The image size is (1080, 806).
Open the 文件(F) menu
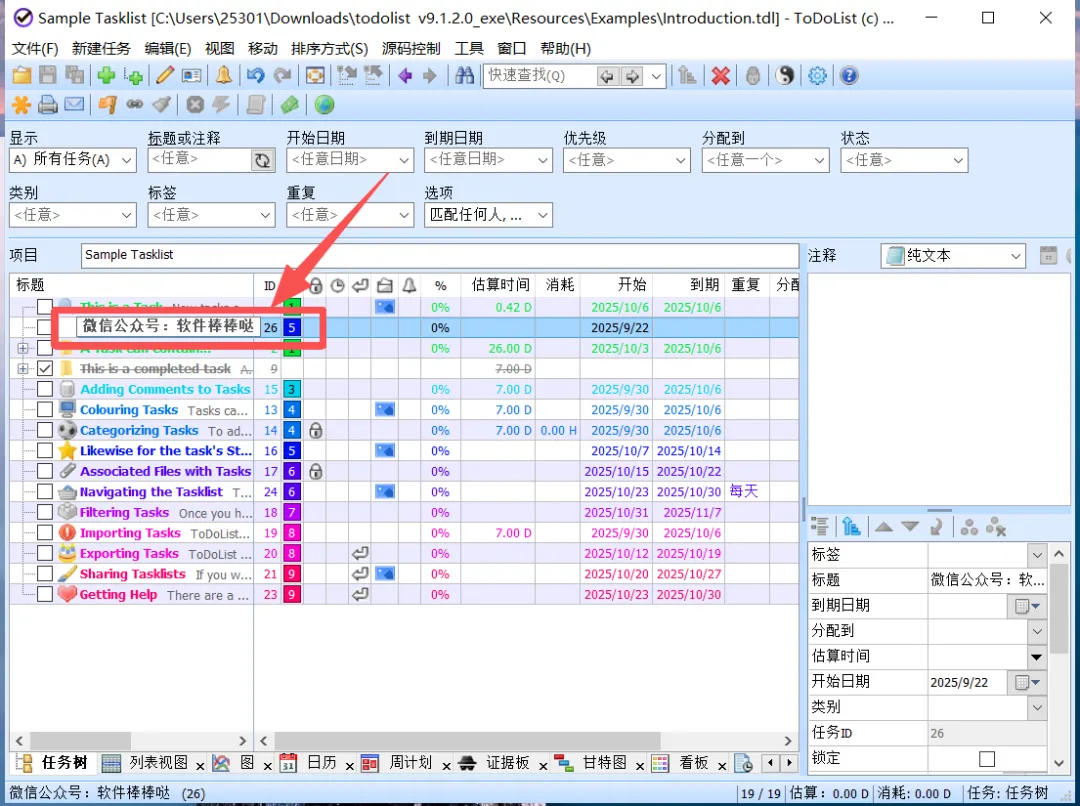[x=35, y=48]
